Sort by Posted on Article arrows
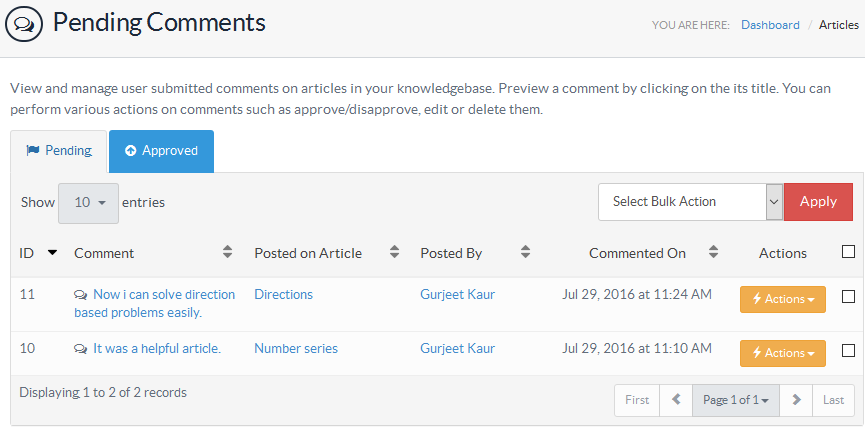Image resolution: width=865 pixels, height=427 pixels. (x=394, y=253)
